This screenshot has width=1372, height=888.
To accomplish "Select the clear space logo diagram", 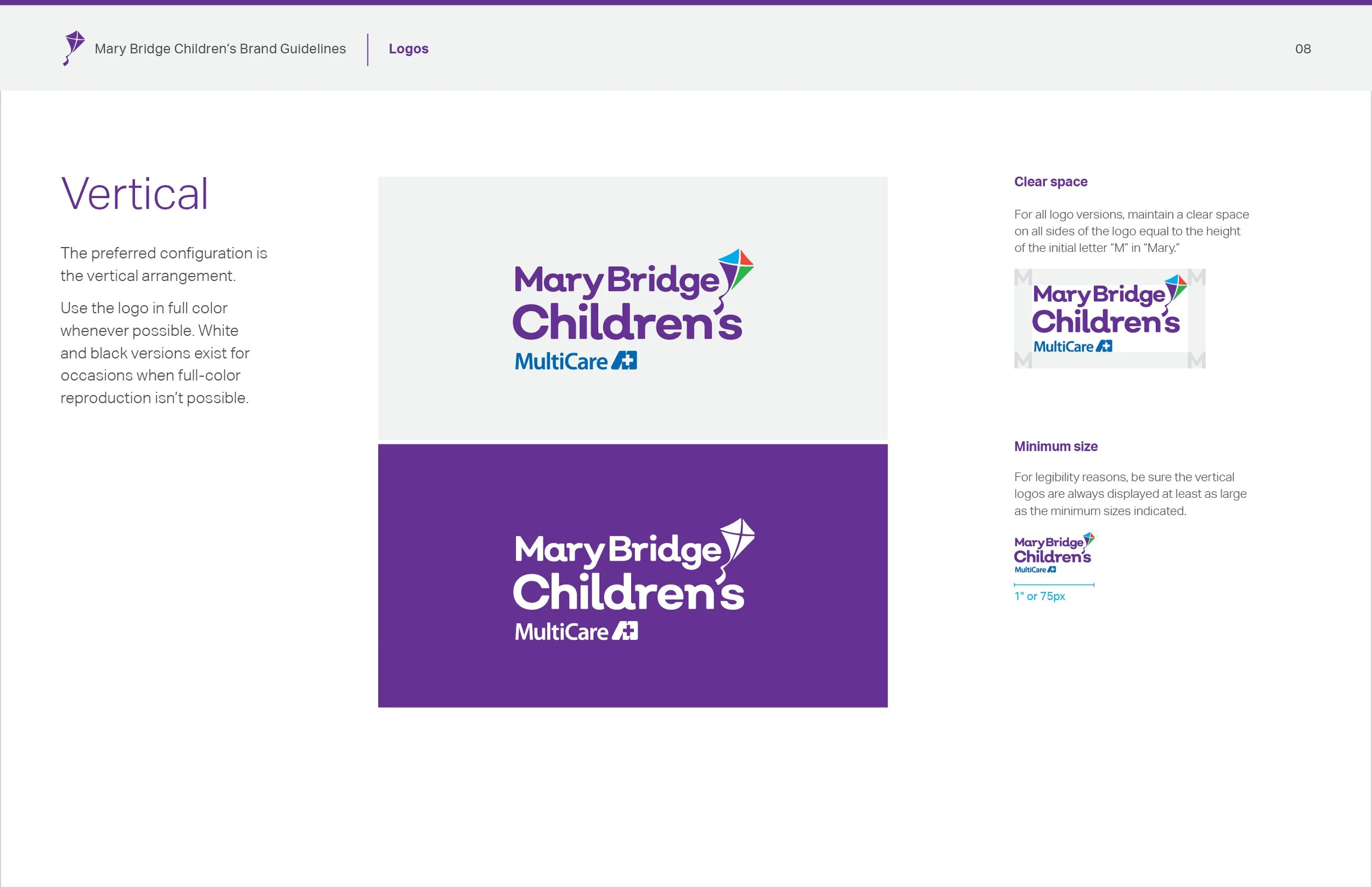I will tap(1110, 318).
